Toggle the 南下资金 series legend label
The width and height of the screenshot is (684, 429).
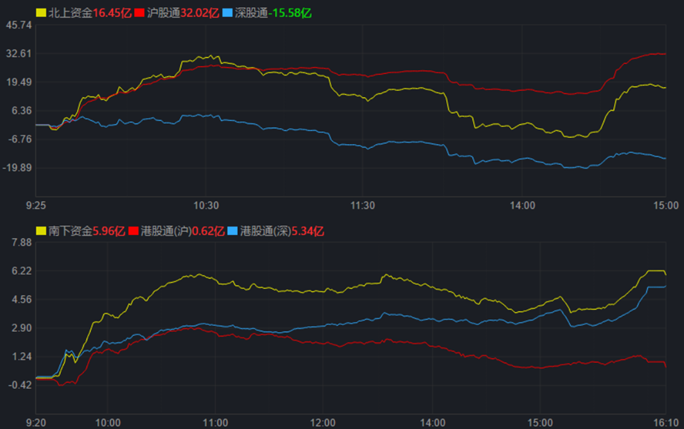(x=70, y=231)
